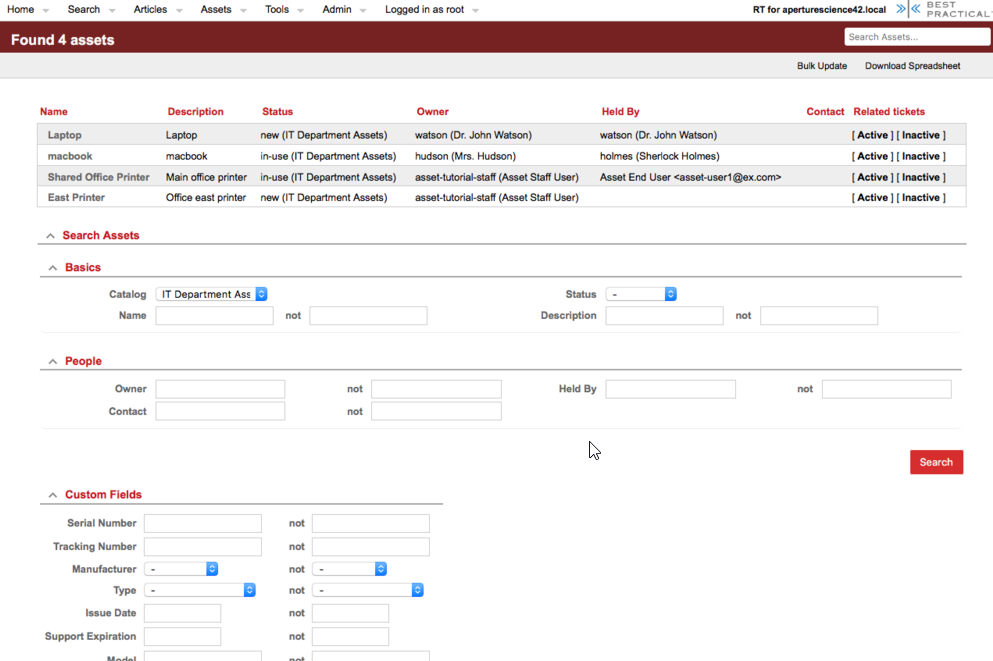Show Active tickets for macbook

point(872,156)
